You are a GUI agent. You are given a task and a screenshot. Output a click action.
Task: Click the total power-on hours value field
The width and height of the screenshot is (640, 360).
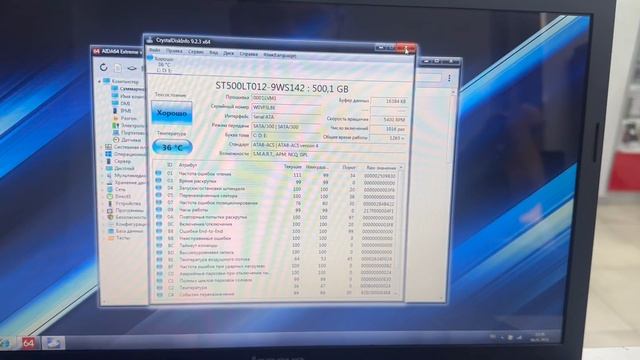tap(389, 138)
